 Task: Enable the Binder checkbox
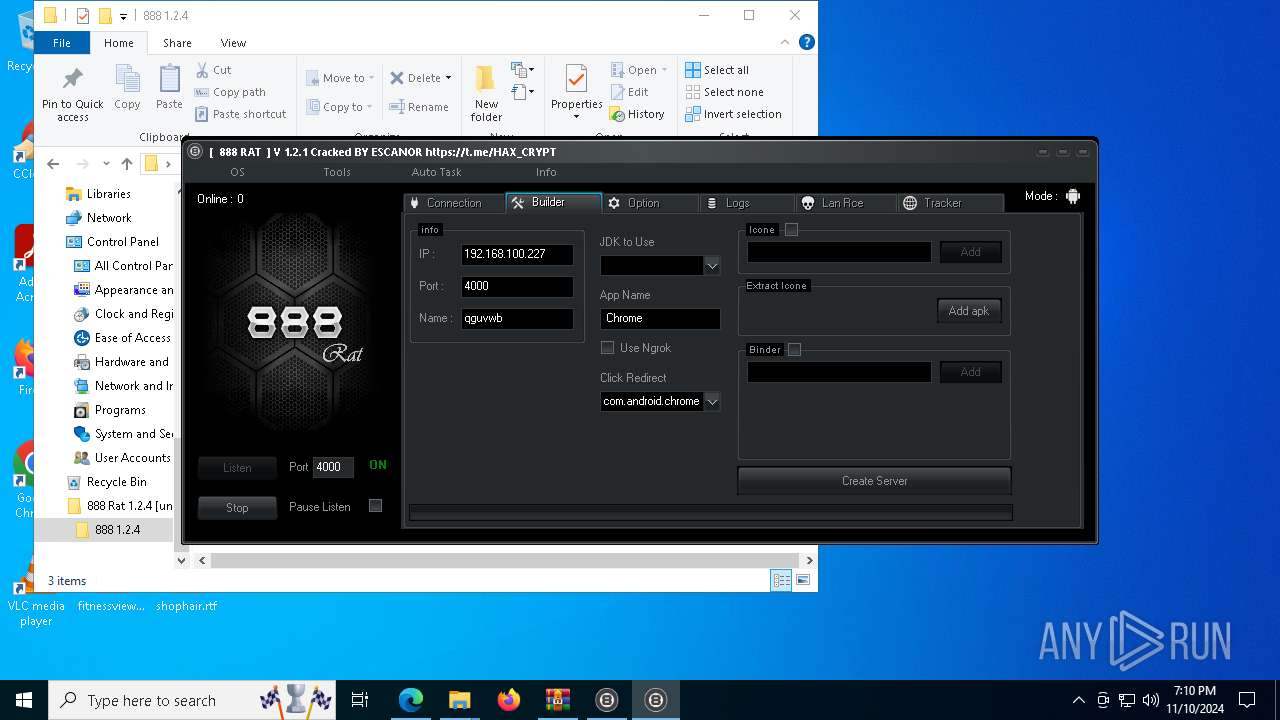pyautogui.click(x=794, y=350)
